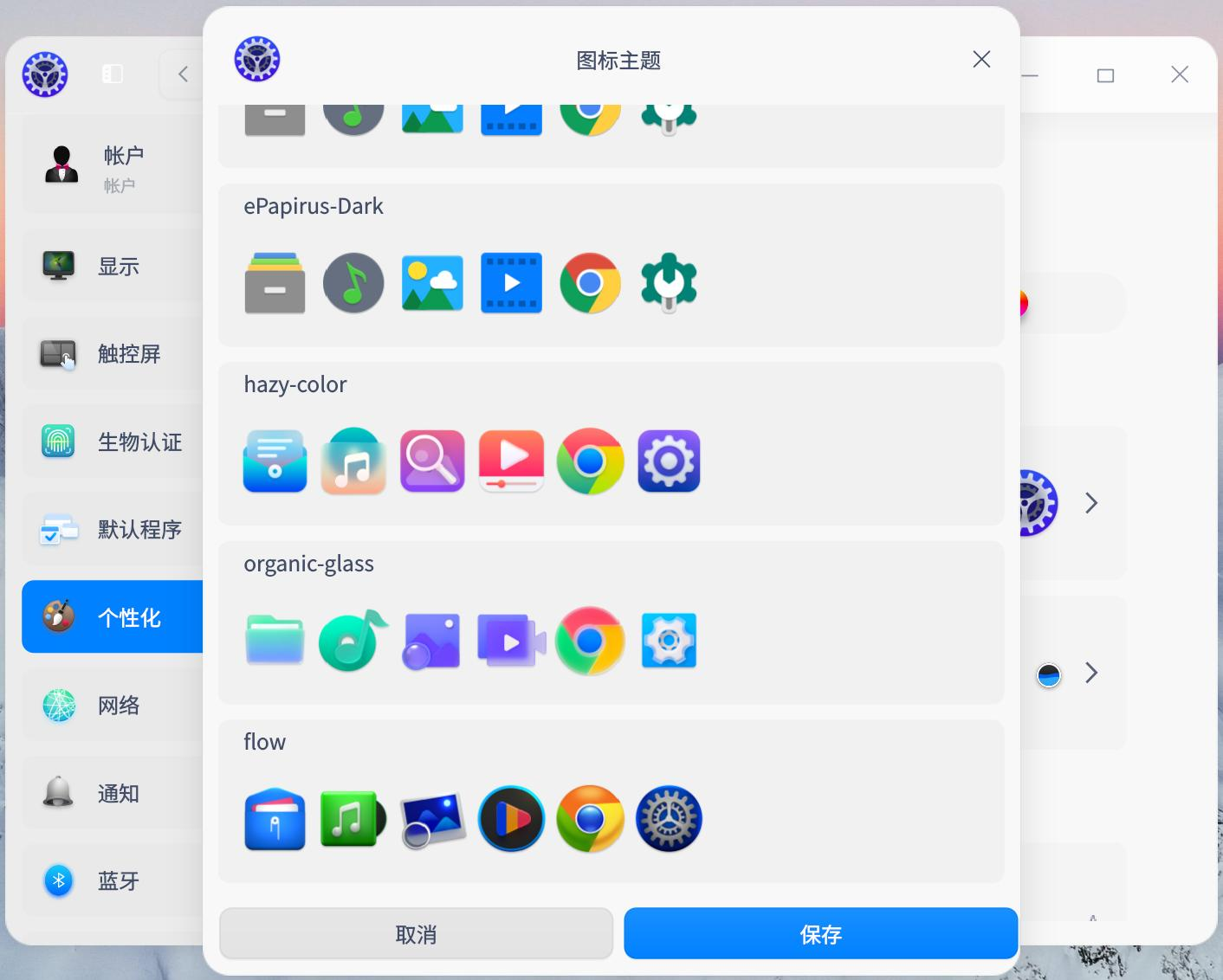Click the 取消 cancel button

pyautogui.click(x=416, y=934)
